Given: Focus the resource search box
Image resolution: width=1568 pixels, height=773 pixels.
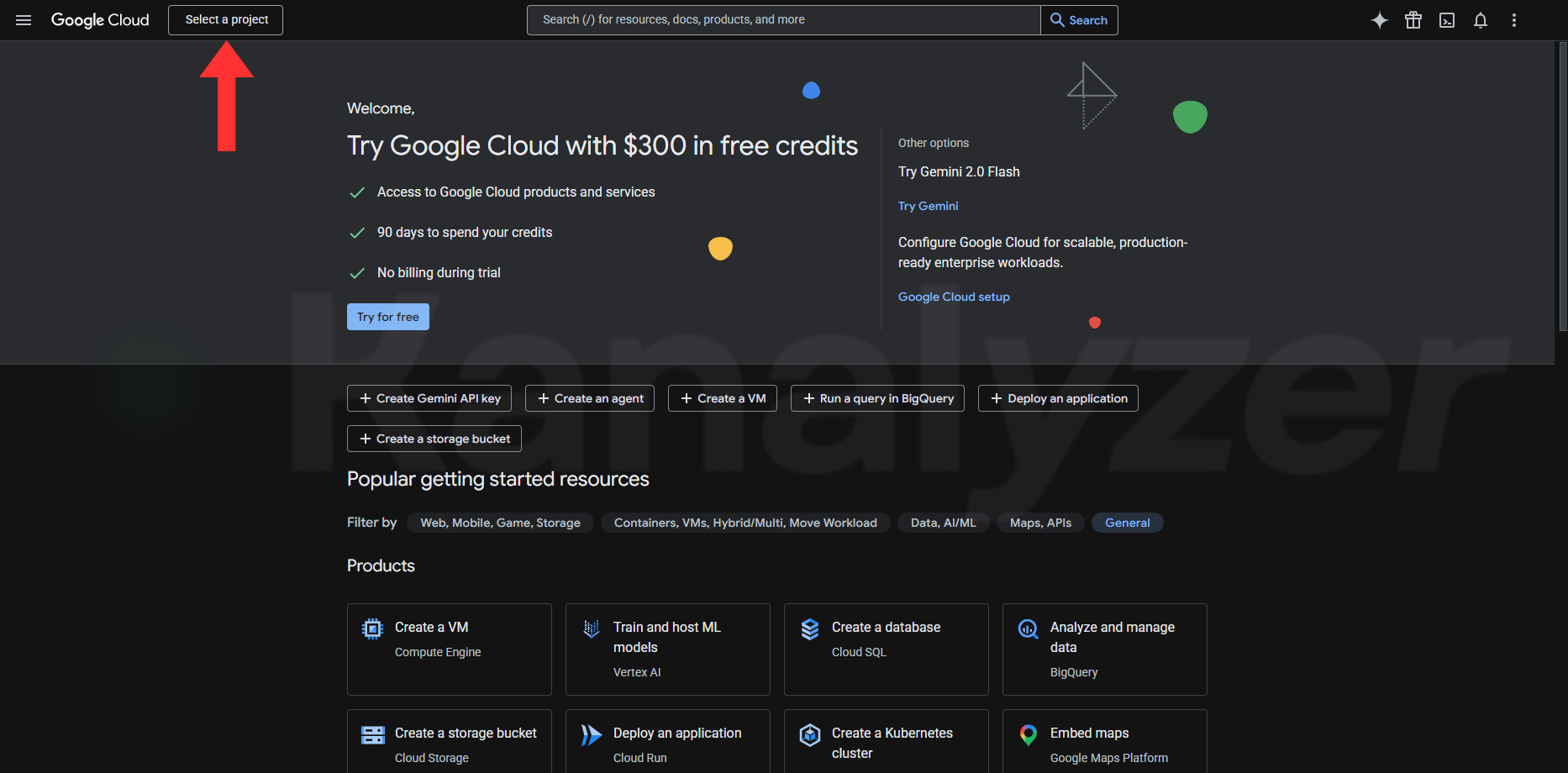Looking at the screenshot, I should 783,20.
